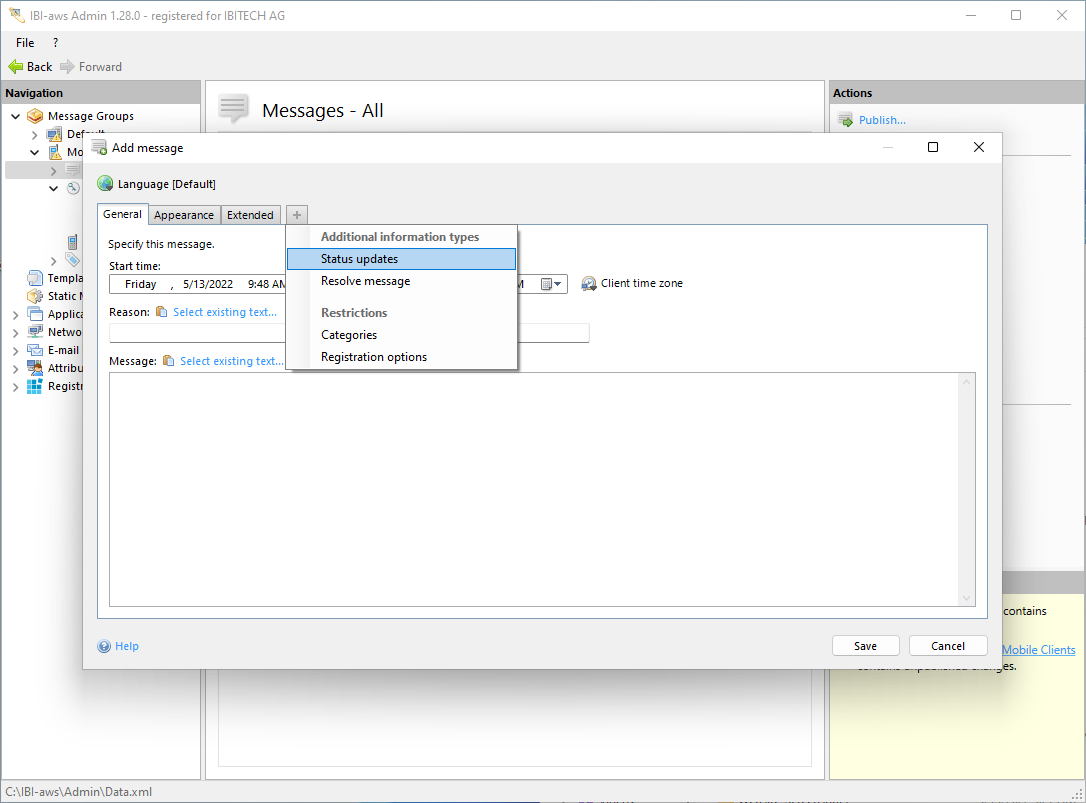
Task: Click the Publish icon in Actions
Action: pyautogui.click(x=845, y=121)
